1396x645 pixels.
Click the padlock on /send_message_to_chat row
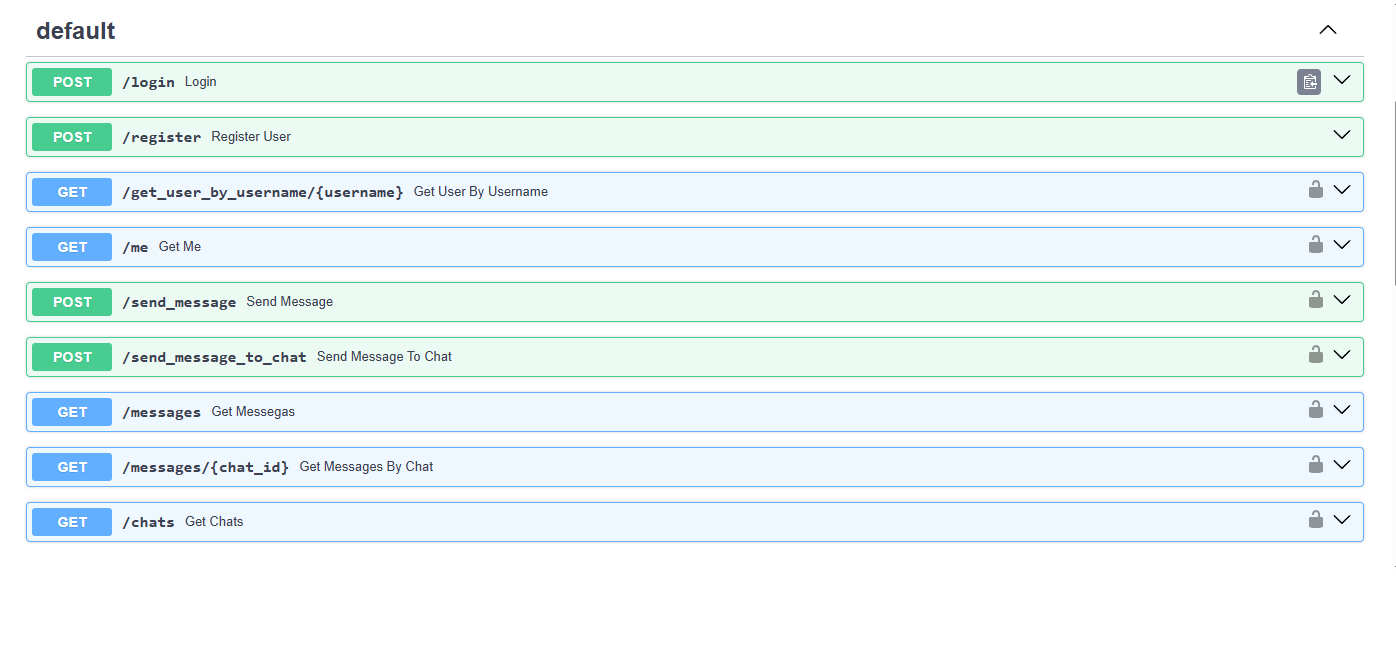1316,354
